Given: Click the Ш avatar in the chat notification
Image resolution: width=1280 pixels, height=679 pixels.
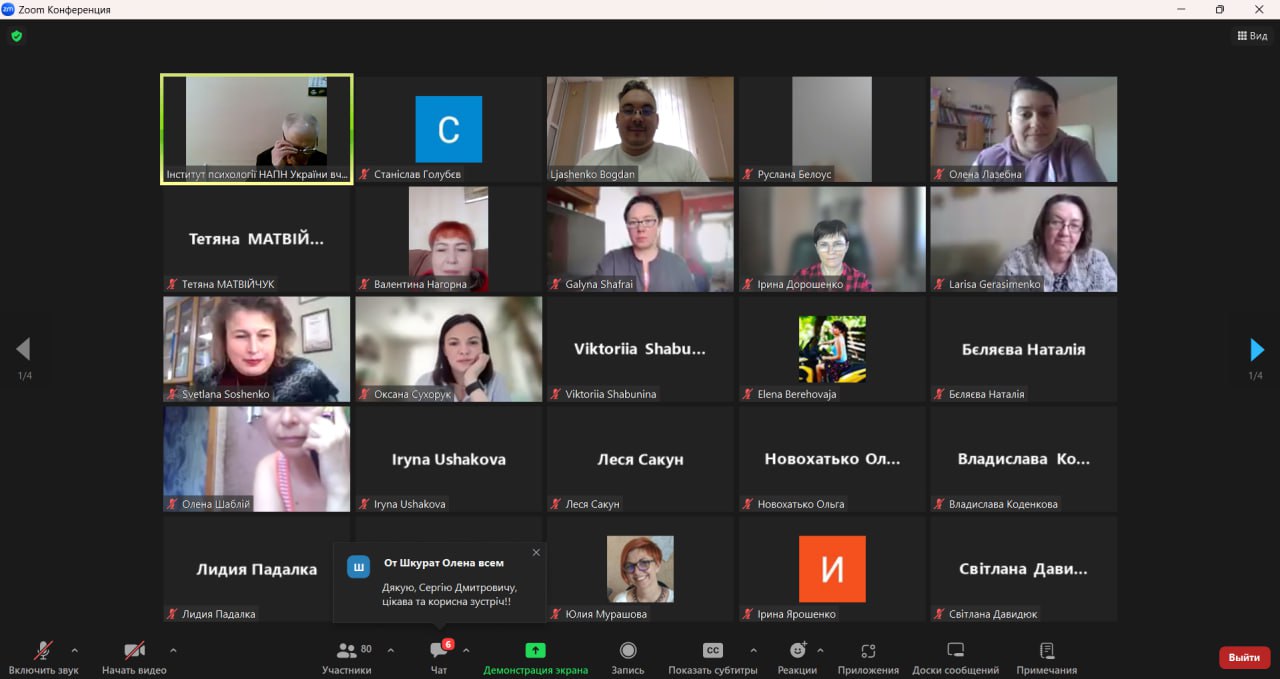Looking at the screenshot, I should [358, 567].
